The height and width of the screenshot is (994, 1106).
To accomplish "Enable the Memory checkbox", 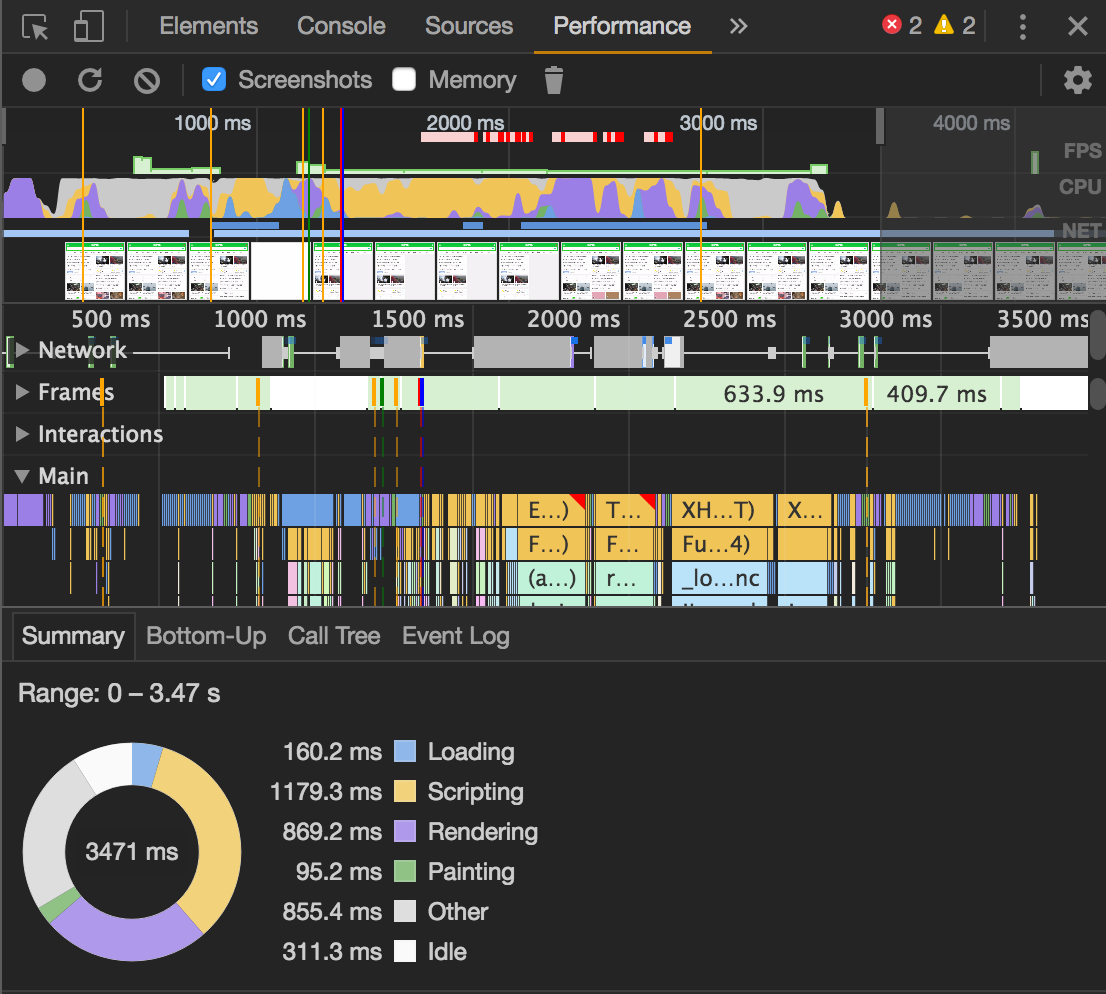I will pyautogui.click(x=404, y=80).
